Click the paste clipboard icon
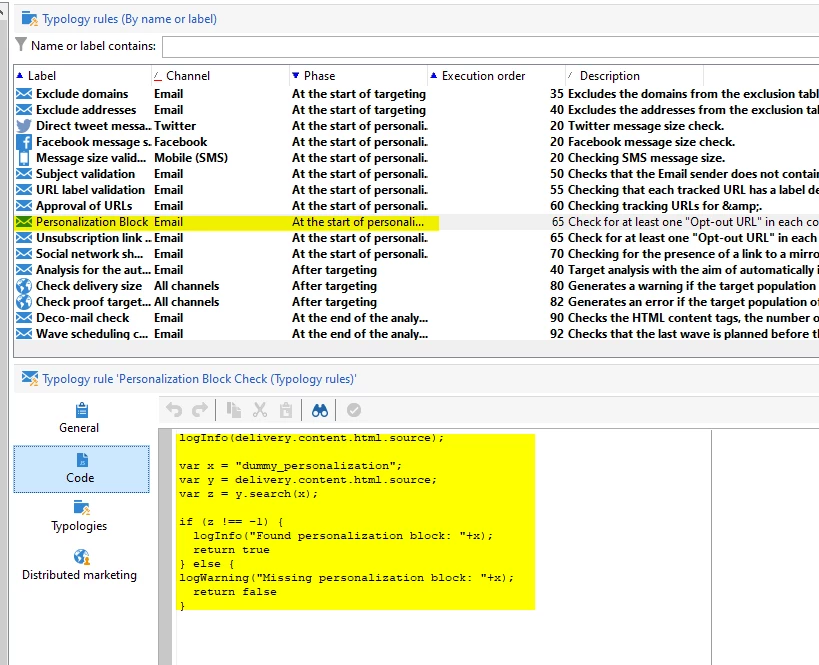 tap(286, 410)
